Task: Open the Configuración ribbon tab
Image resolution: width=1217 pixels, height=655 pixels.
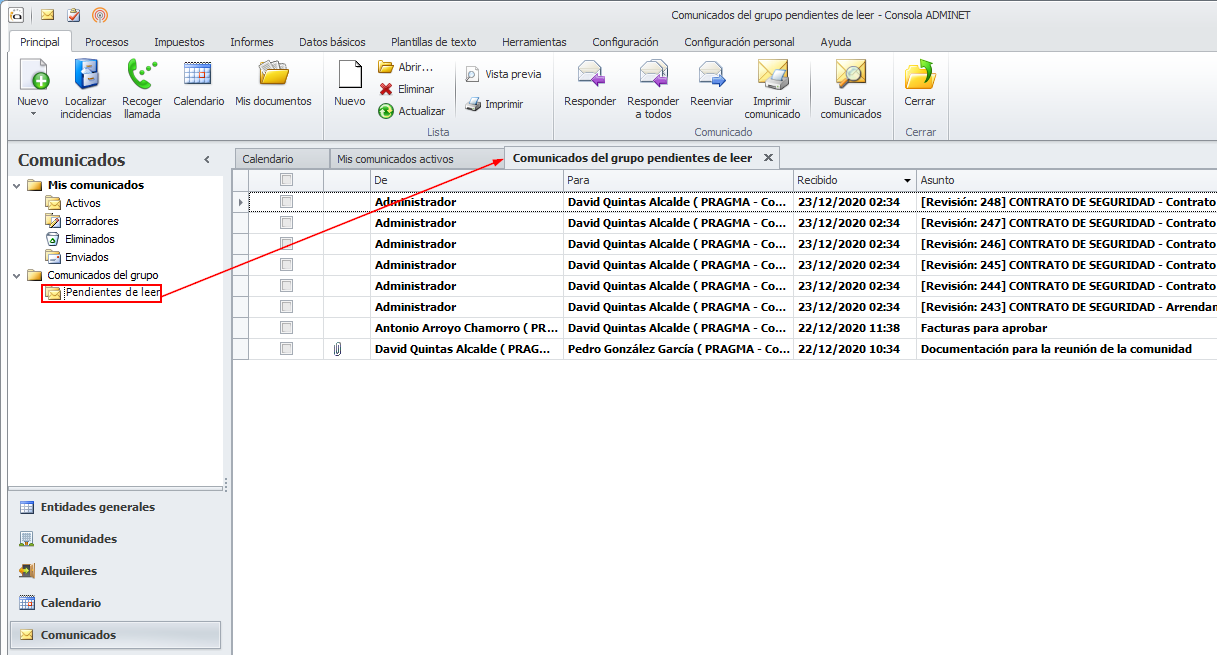Action: pos(625,42)
